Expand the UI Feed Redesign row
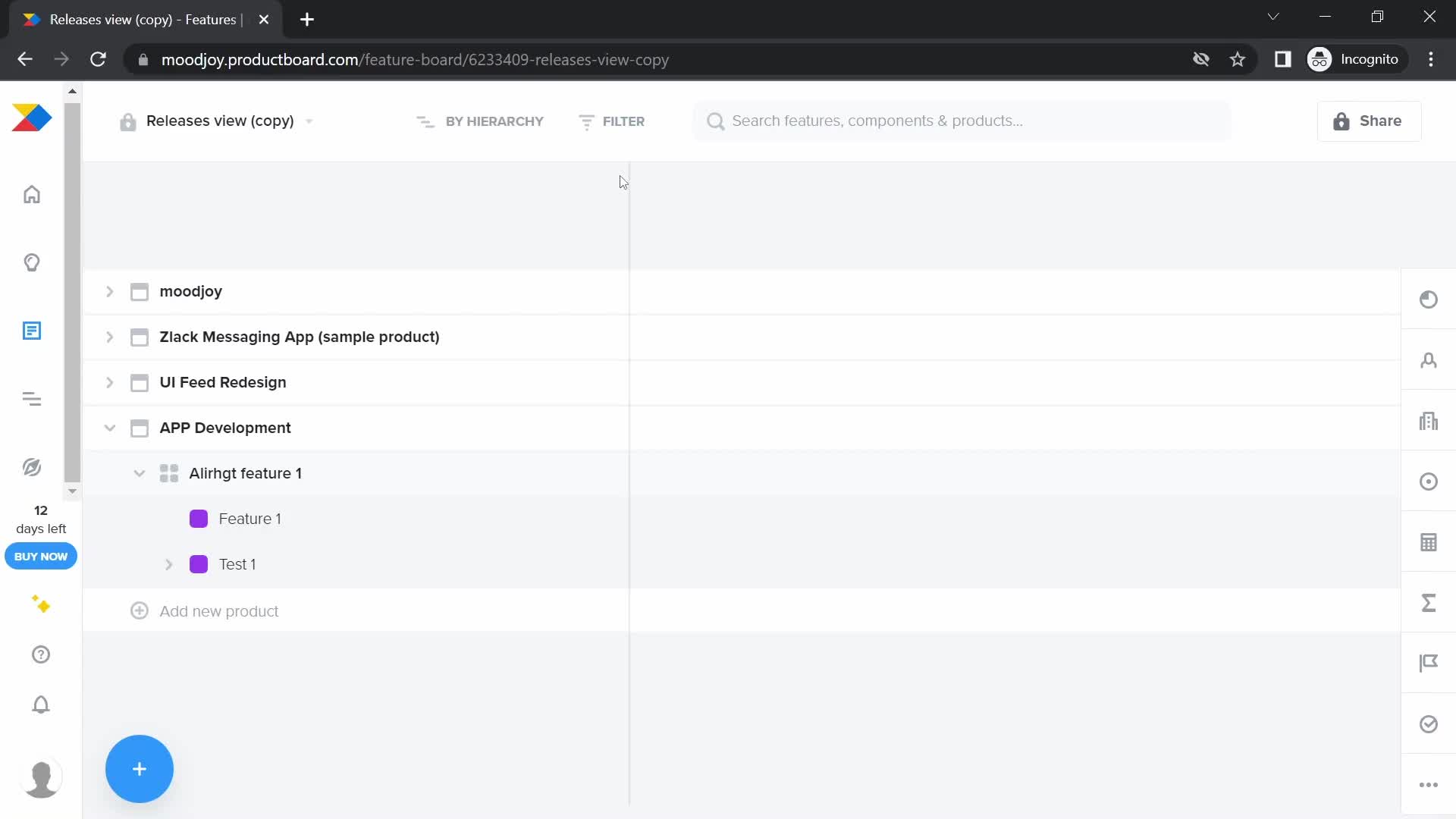 [109, 382]
